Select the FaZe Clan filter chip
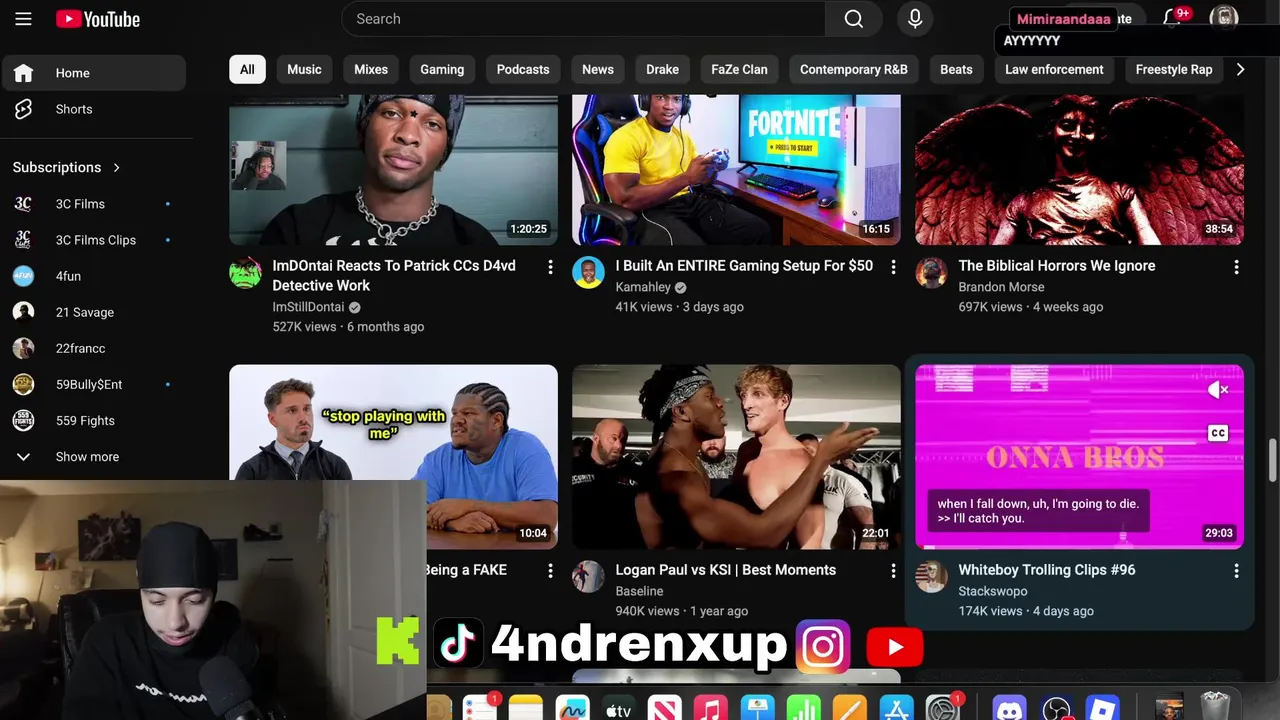 739,69
